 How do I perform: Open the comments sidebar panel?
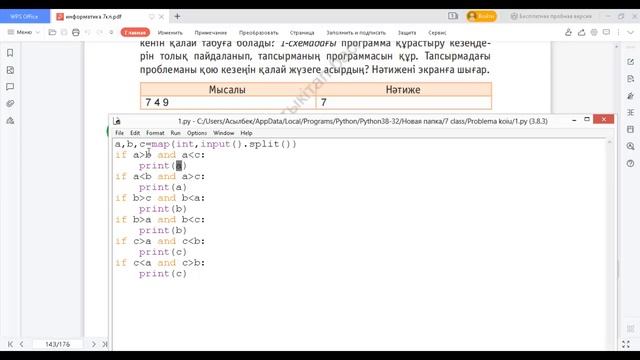click(10, 87)
